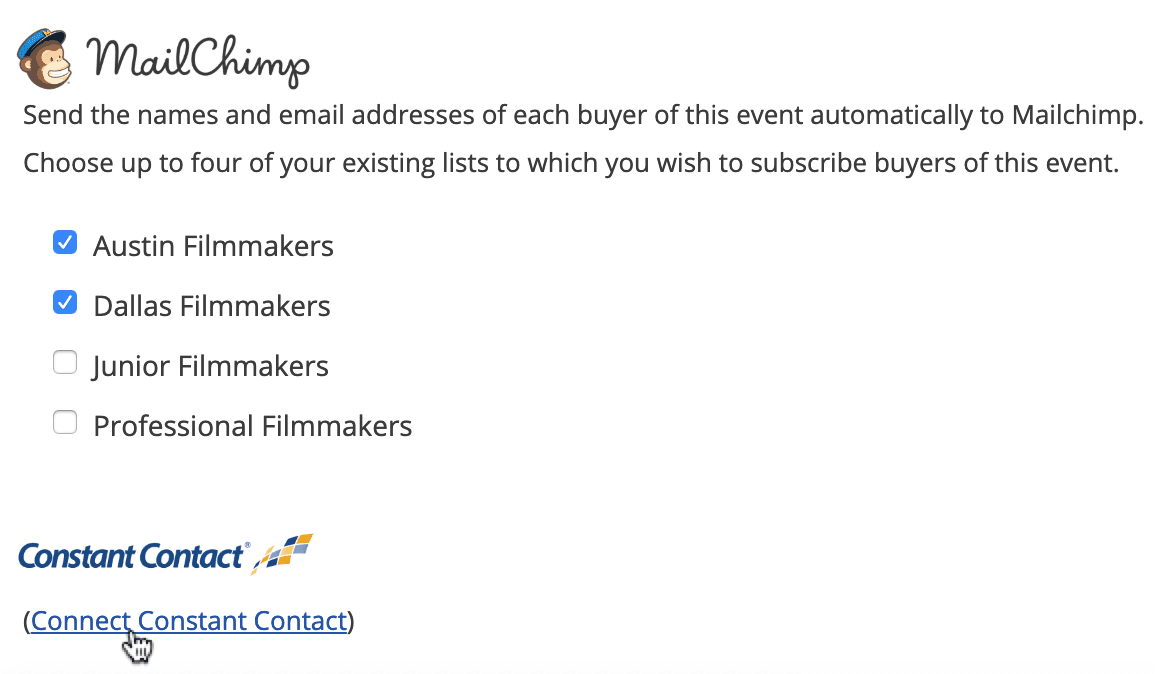Viewport: 1156px width, 674px height.
Task: Click the "Dallas Filmmakers" list label
Action: 212,306
